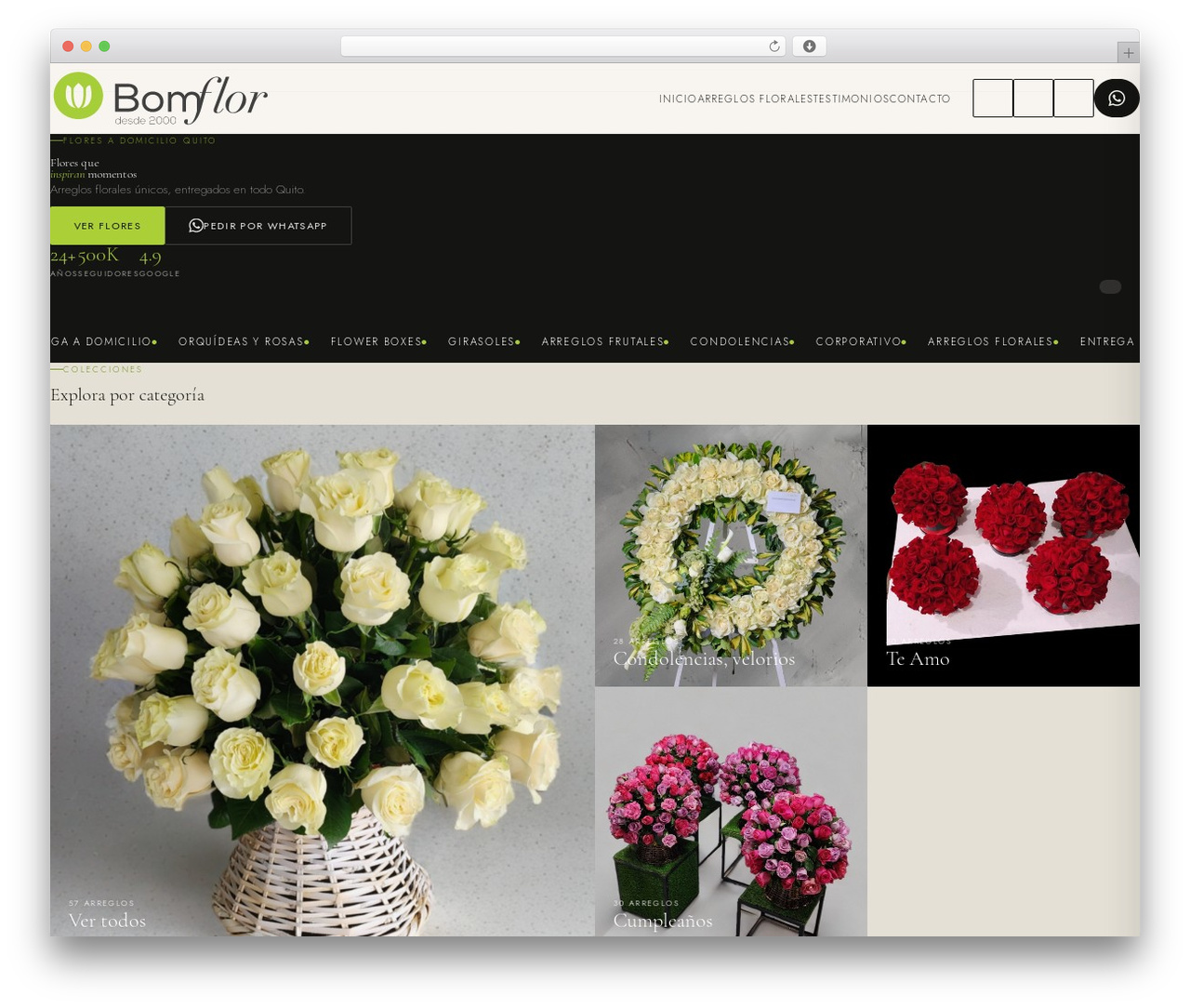
Task: Open a new browser tab with plus
Action: 1128,53
